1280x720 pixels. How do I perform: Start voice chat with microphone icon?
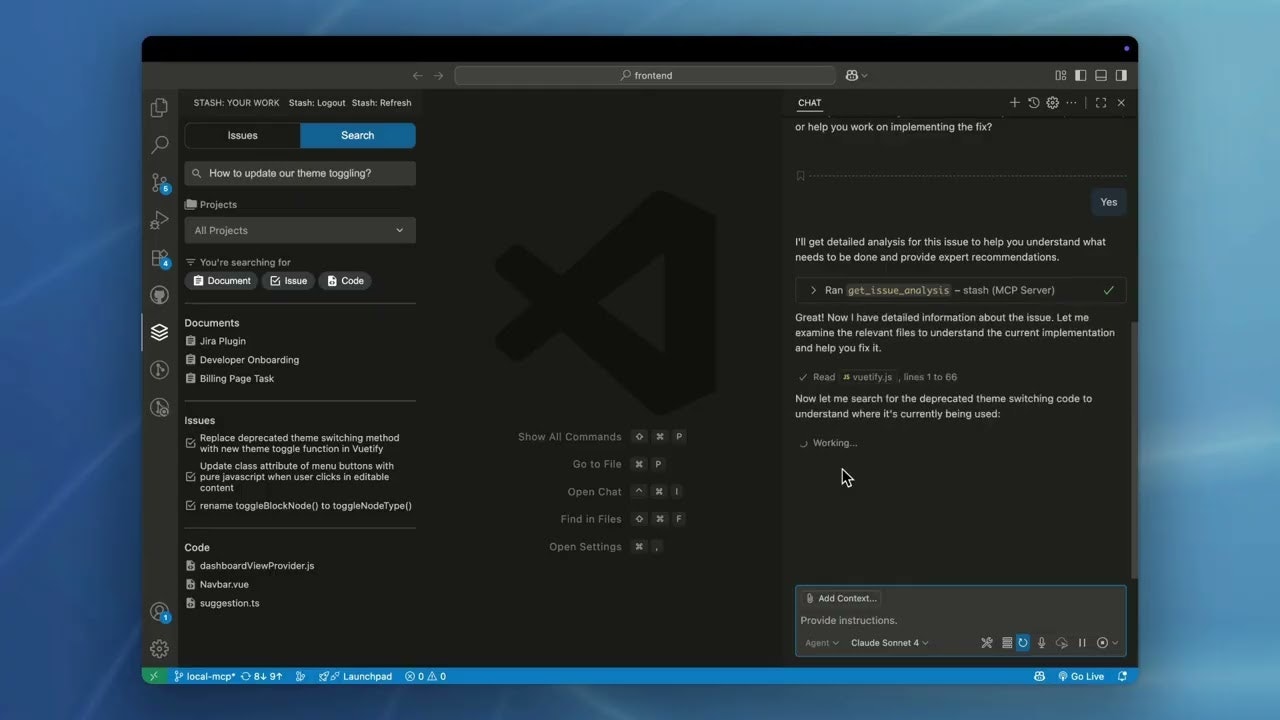(1041, 643)
